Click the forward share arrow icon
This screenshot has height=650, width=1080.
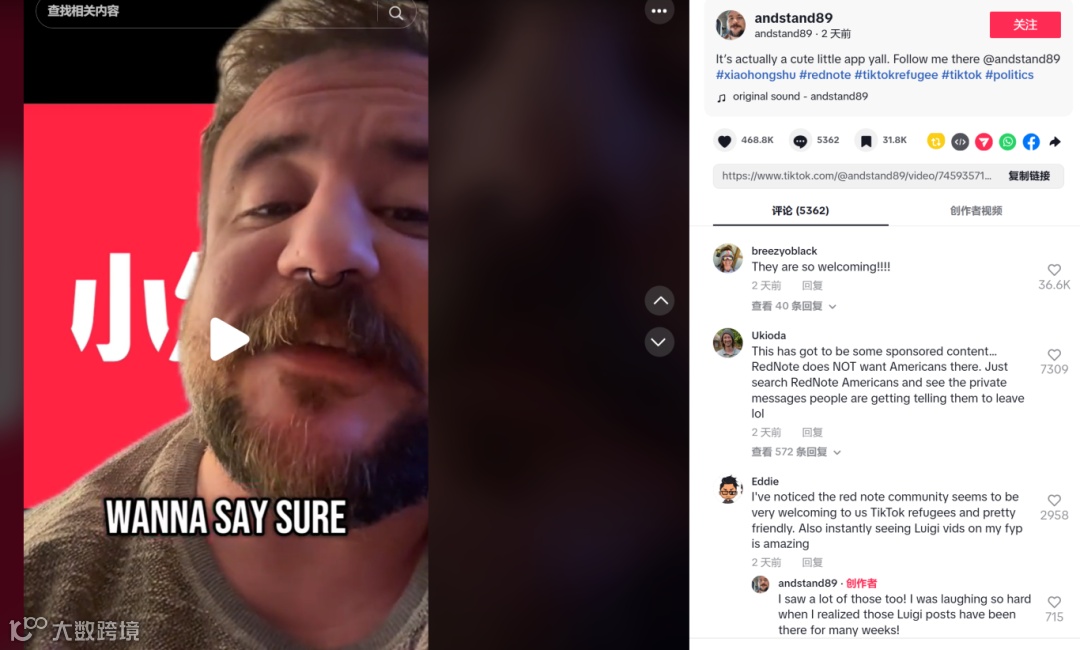pyautogui.click(x=1055, y=142)
